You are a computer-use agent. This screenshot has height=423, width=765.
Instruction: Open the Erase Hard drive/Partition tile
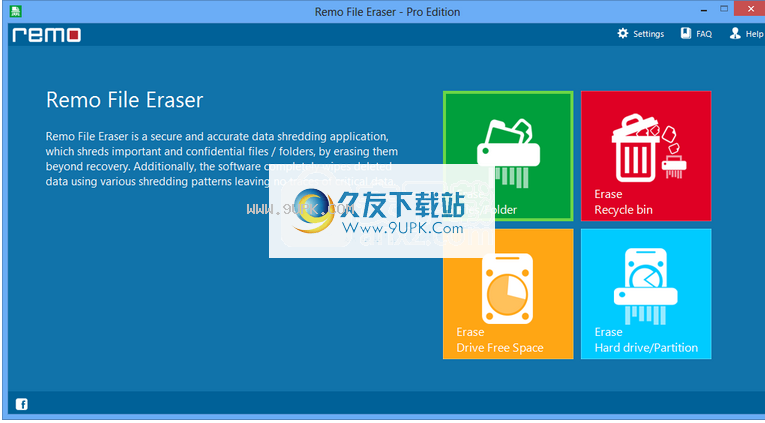coord(646,294)
